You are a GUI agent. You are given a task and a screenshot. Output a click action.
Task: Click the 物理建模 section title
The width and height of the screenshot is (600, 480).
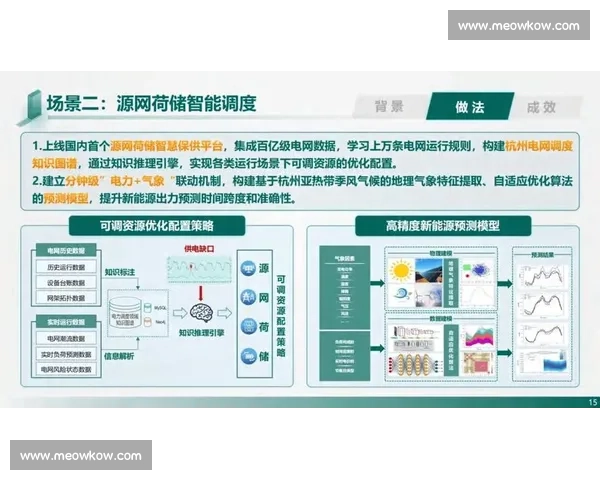[441, 253]
